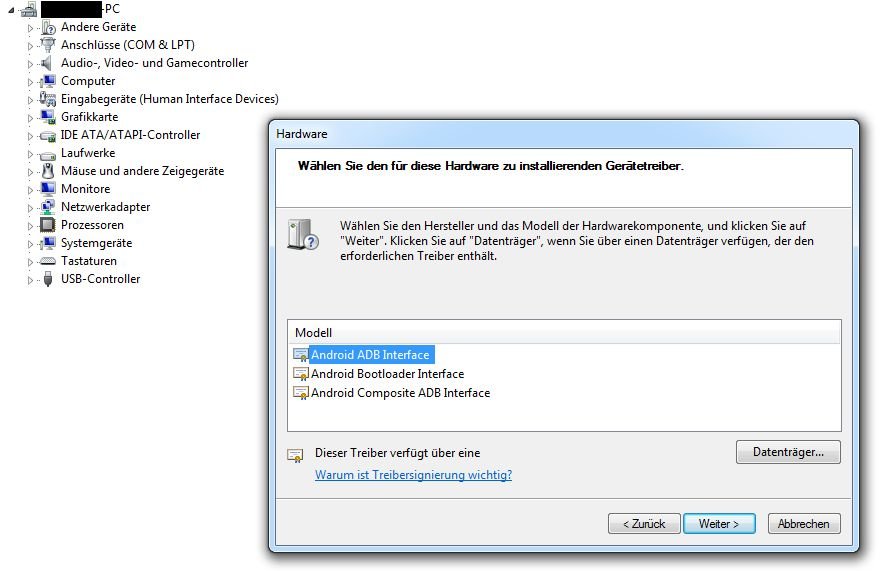Screen dimensions: 882x571
Task: Select the Grafikkarte tree label
Action: (x=89, y=117)
